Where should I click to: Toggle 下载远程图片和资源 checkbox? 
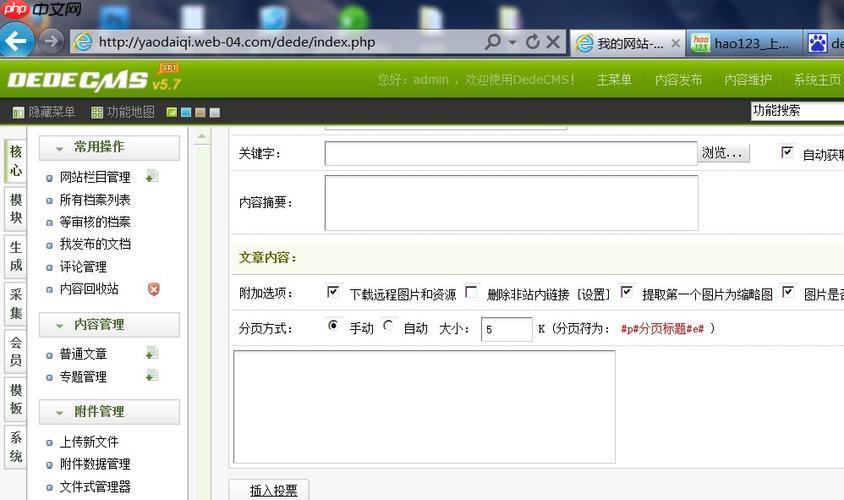333,292
